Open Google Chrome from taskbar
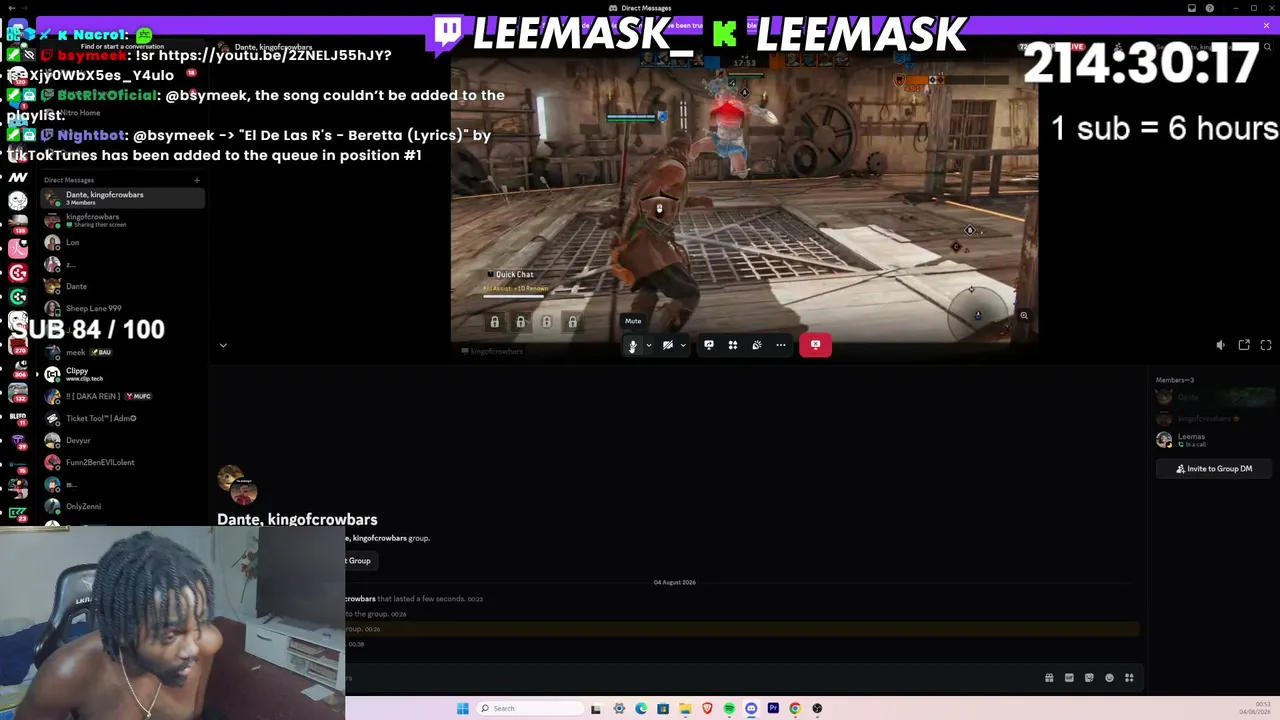The image size is (1280, 720). 795,709
